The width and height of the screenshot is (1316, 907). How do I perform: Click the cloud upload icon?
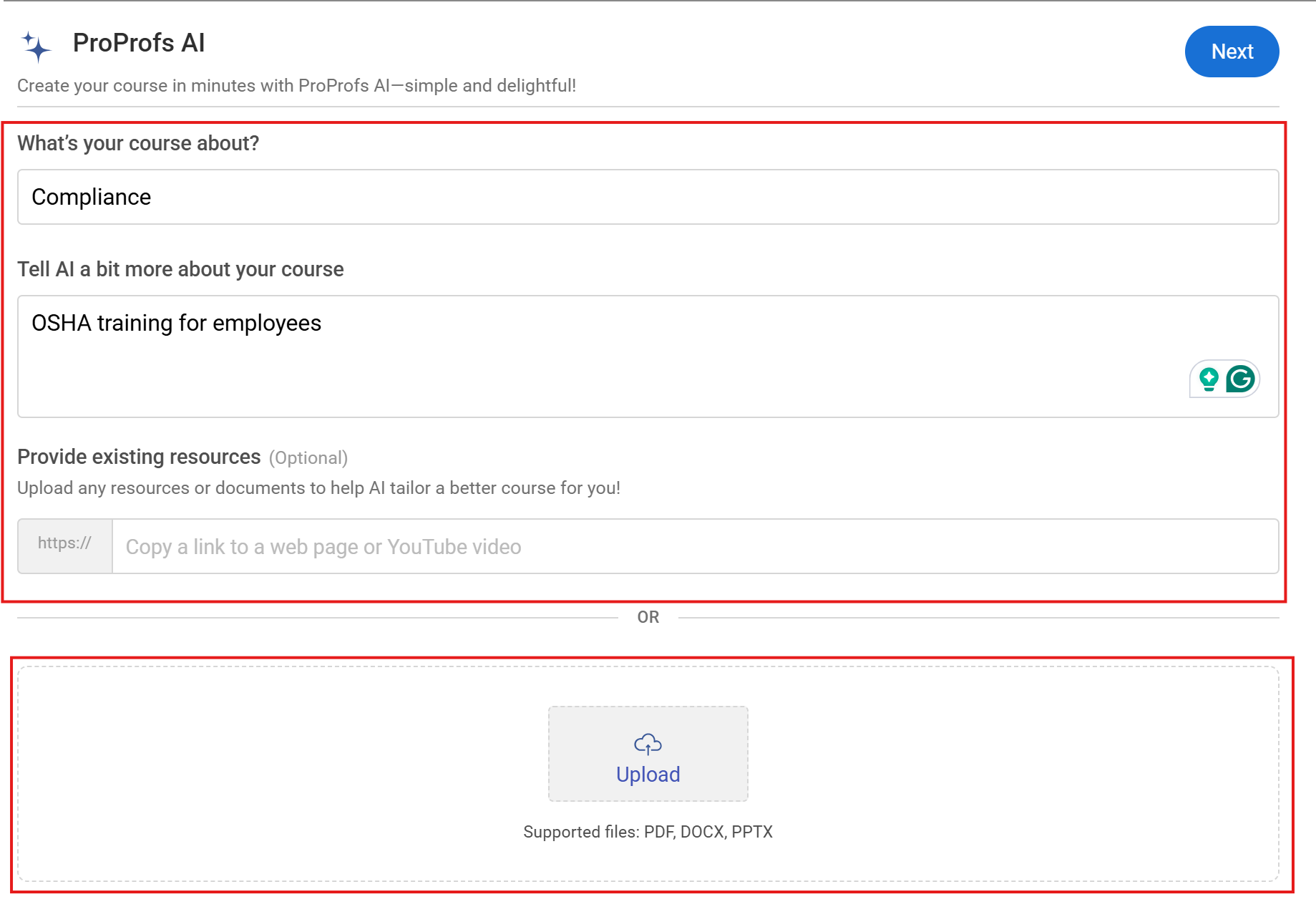pyautogui.click(x=648, y=744)
